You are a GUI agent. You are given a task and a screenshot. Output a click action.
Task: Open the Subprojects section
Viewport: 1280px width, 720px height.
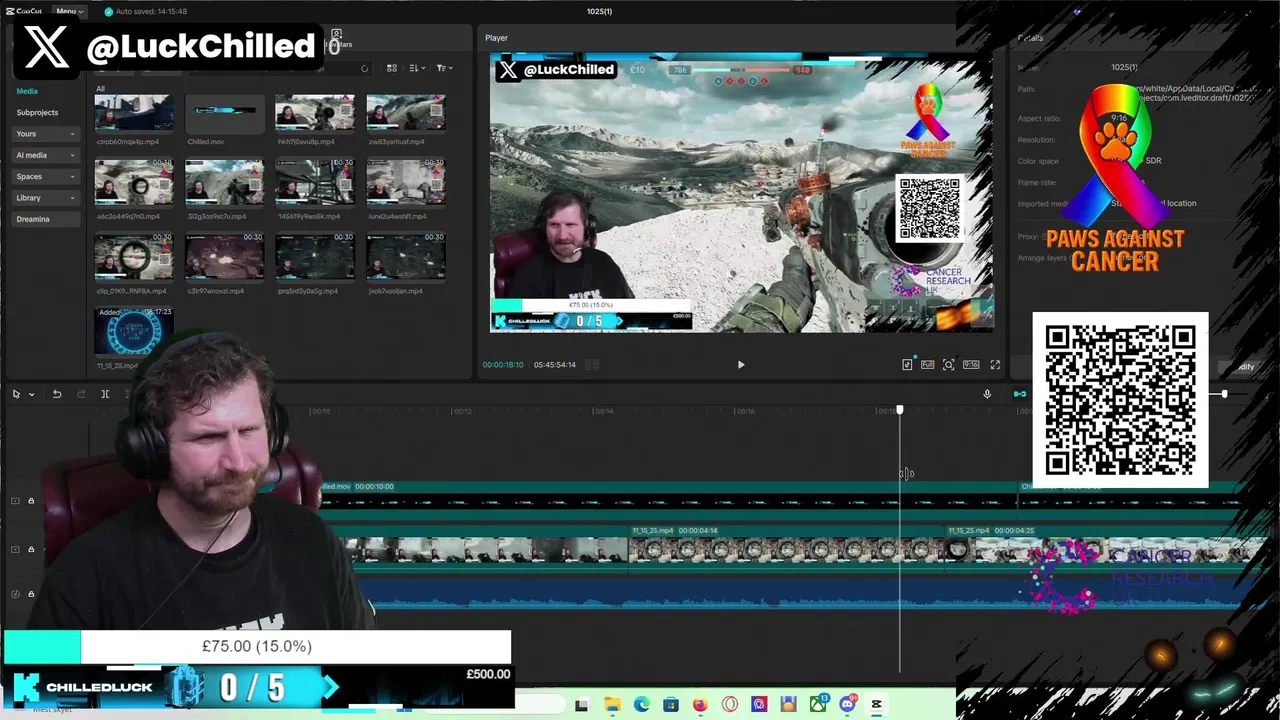coord(37,113)
